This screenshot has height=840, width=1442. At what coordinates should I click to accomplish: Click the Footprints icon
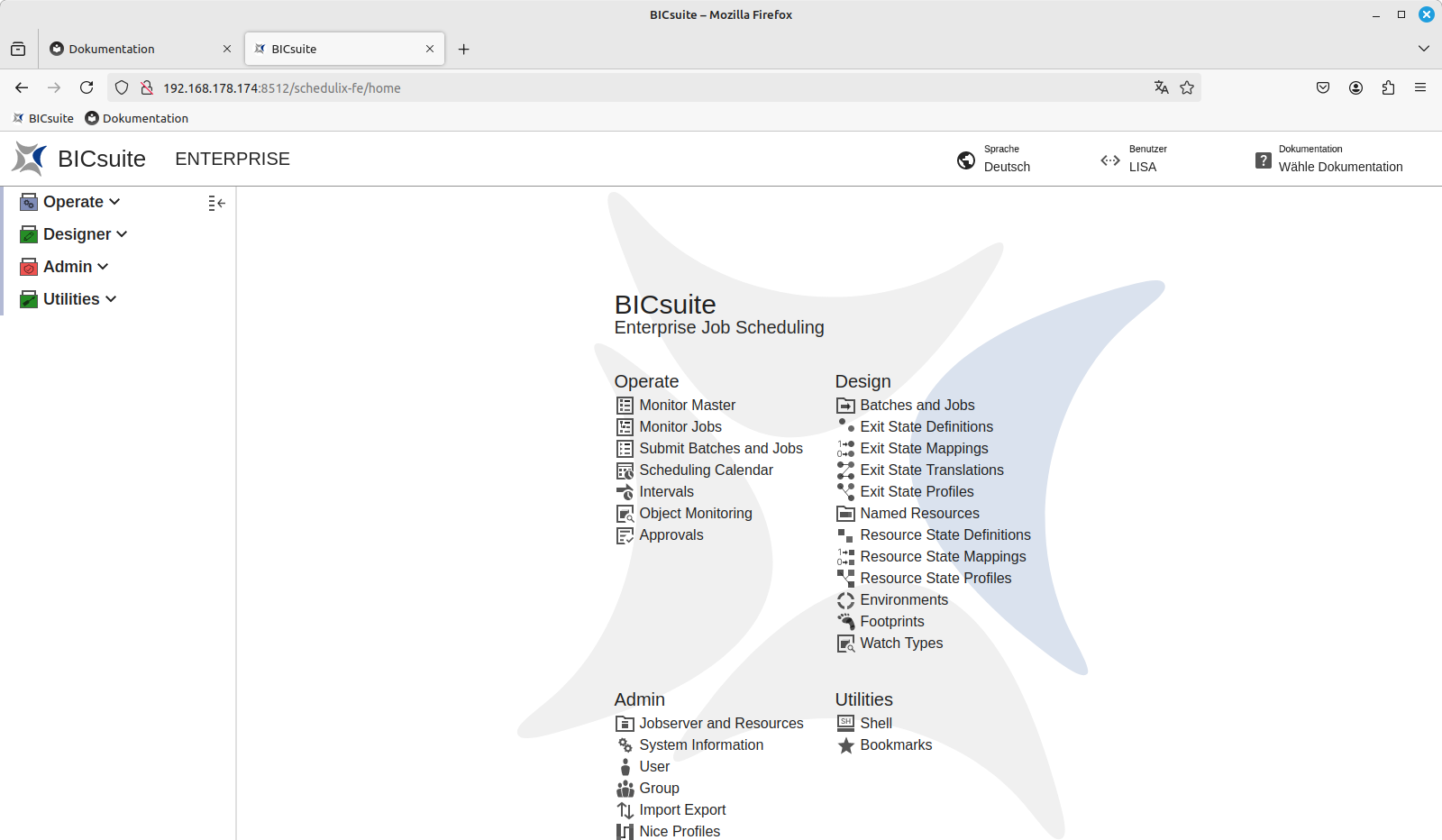click(x=845, y=622)
